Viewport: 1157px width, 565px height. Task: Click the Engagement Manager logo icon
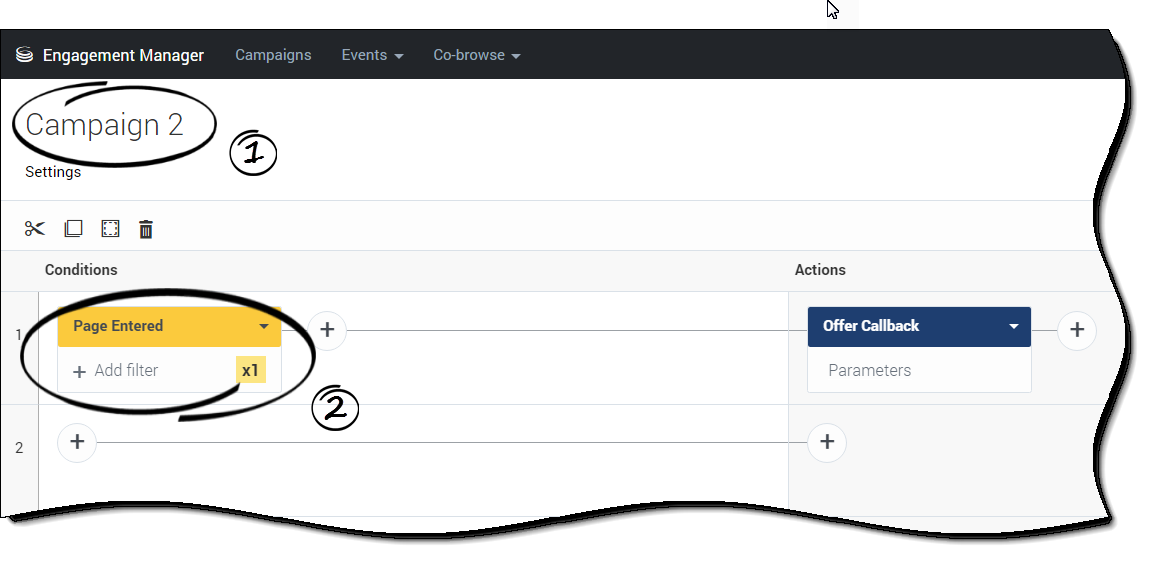pyautogui.click(x=25, y=55)
